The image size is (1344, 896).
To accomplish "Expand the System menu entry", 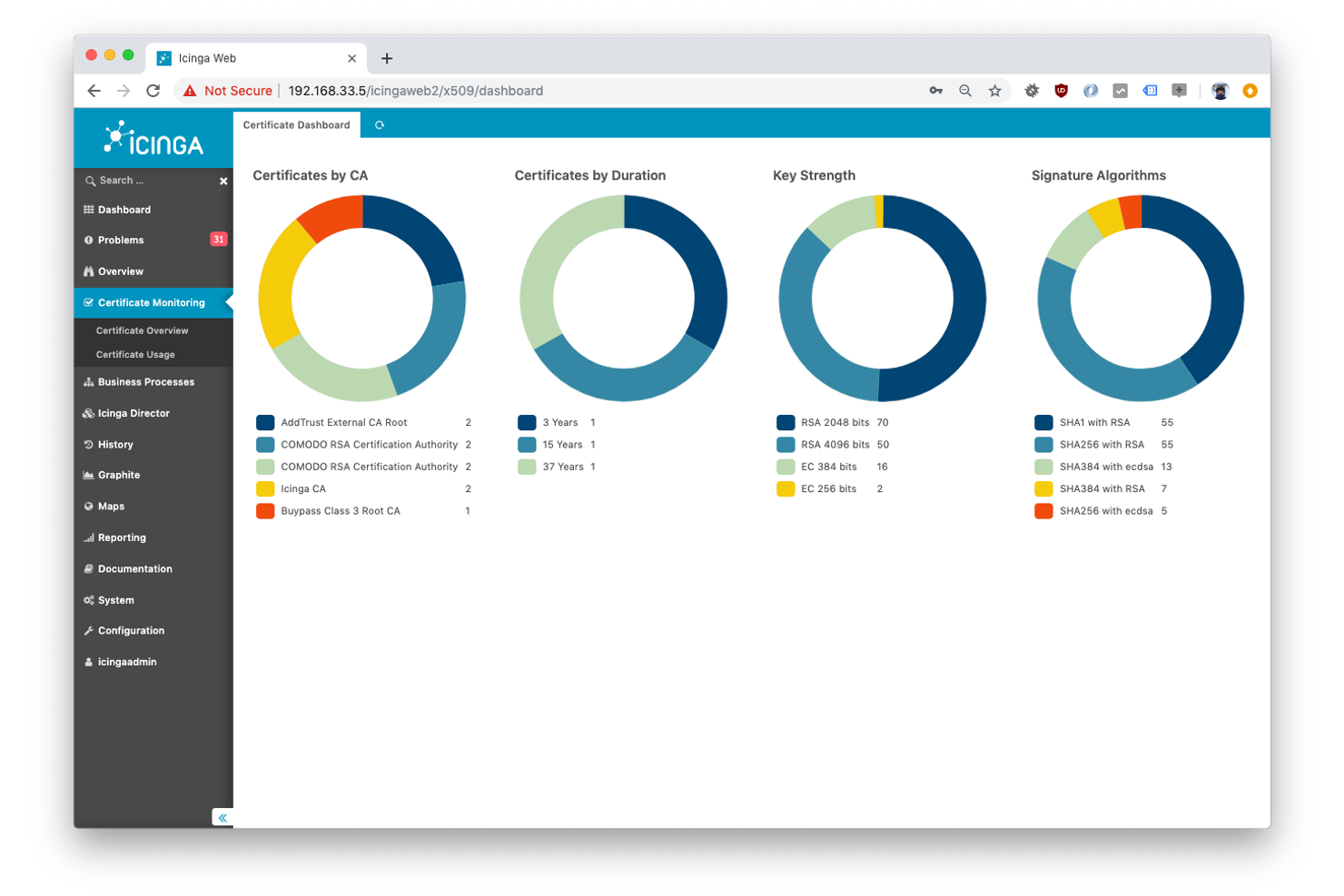I will (x=116, y=600).
